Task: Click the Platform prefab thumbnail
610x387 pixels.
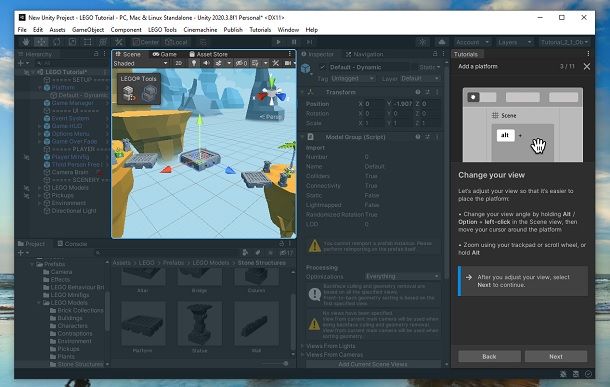Action: tap(143, 324)
